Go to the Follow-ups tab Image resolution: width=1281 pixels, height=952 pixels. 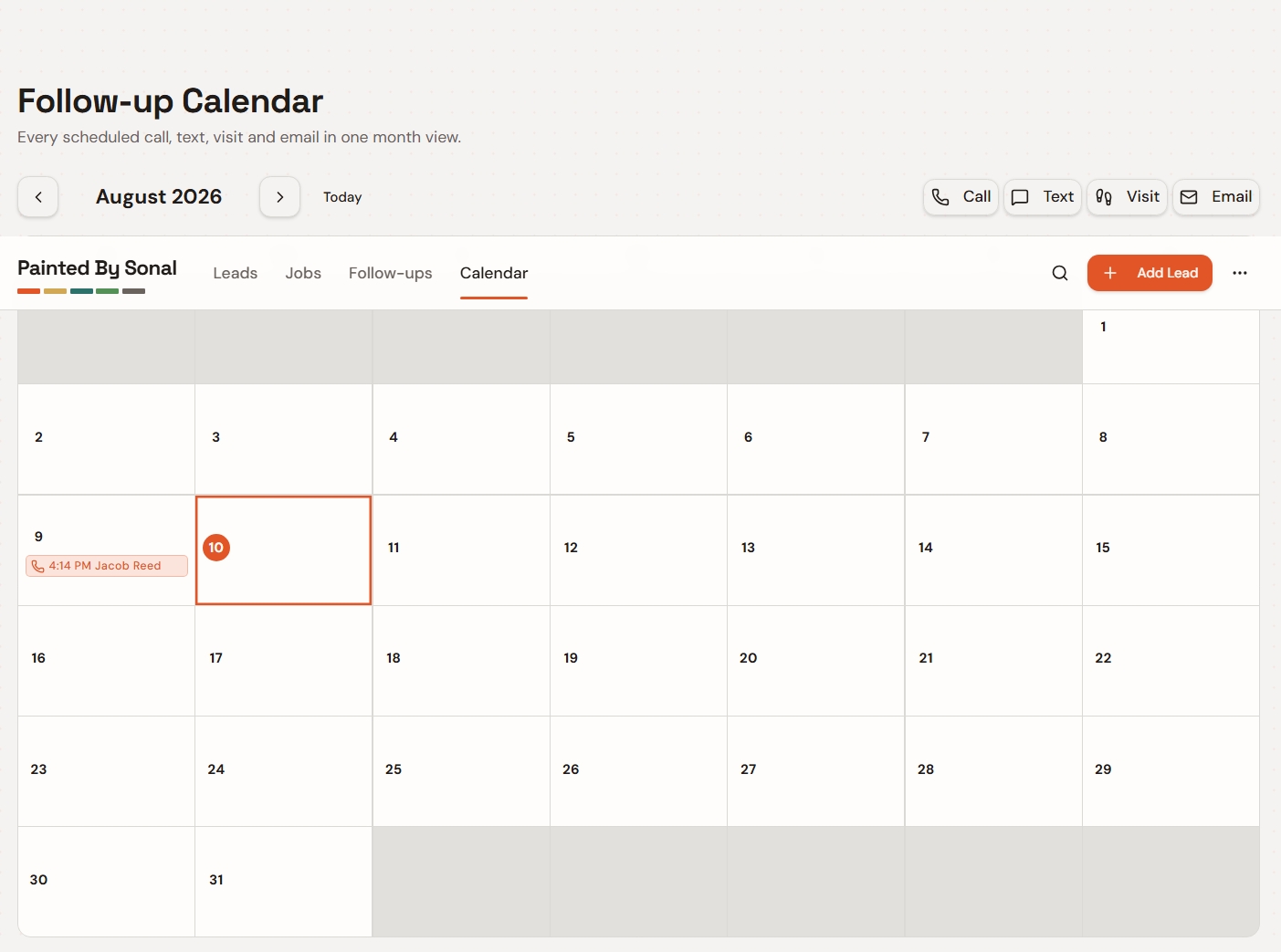point(391,273)
